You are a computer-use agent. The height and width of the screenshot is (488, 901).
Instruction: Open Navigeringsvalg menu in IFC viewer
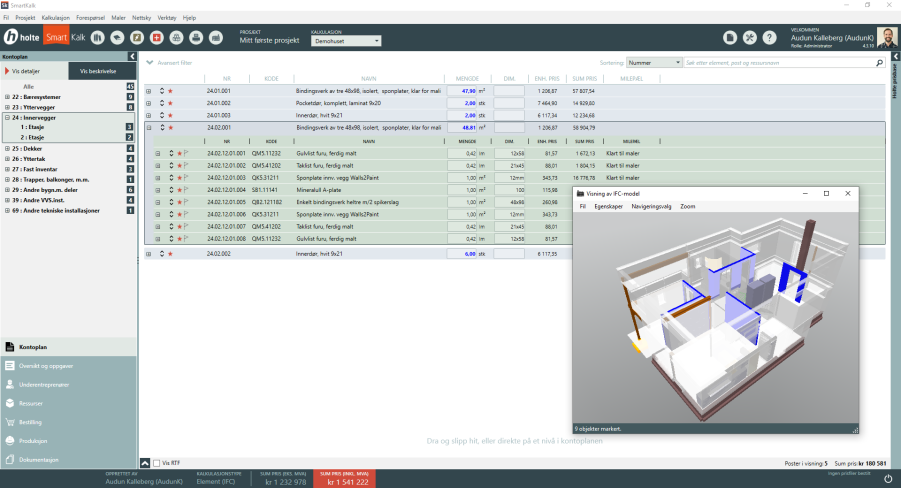(649, 206)
